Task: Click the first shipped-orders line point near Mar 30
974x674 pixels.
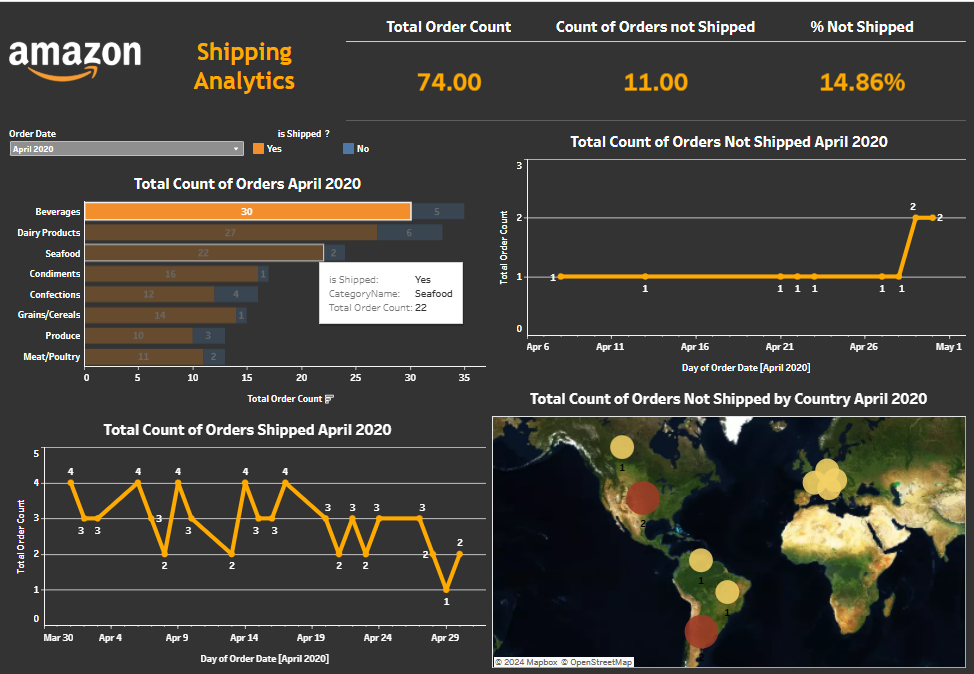Action: pyautogui.click(x=71, y=483)
